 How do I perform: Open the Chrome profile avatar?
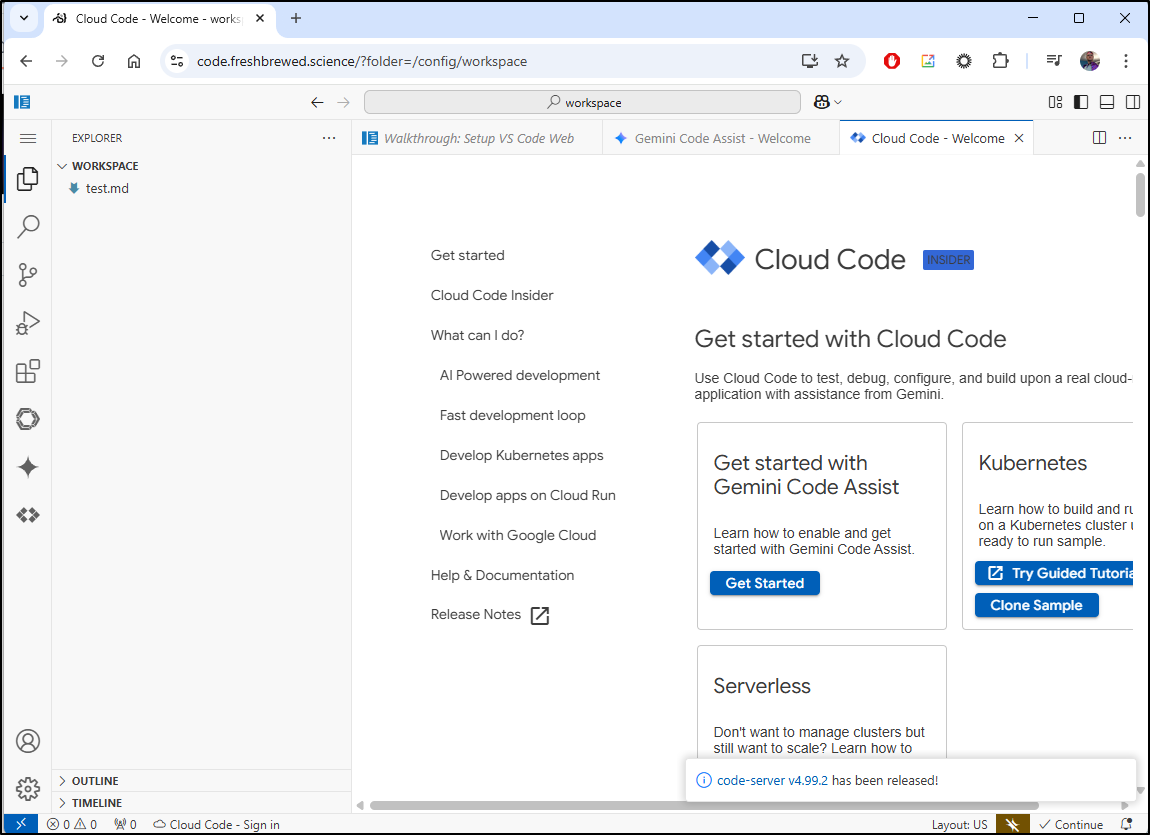click(1090, 62)
